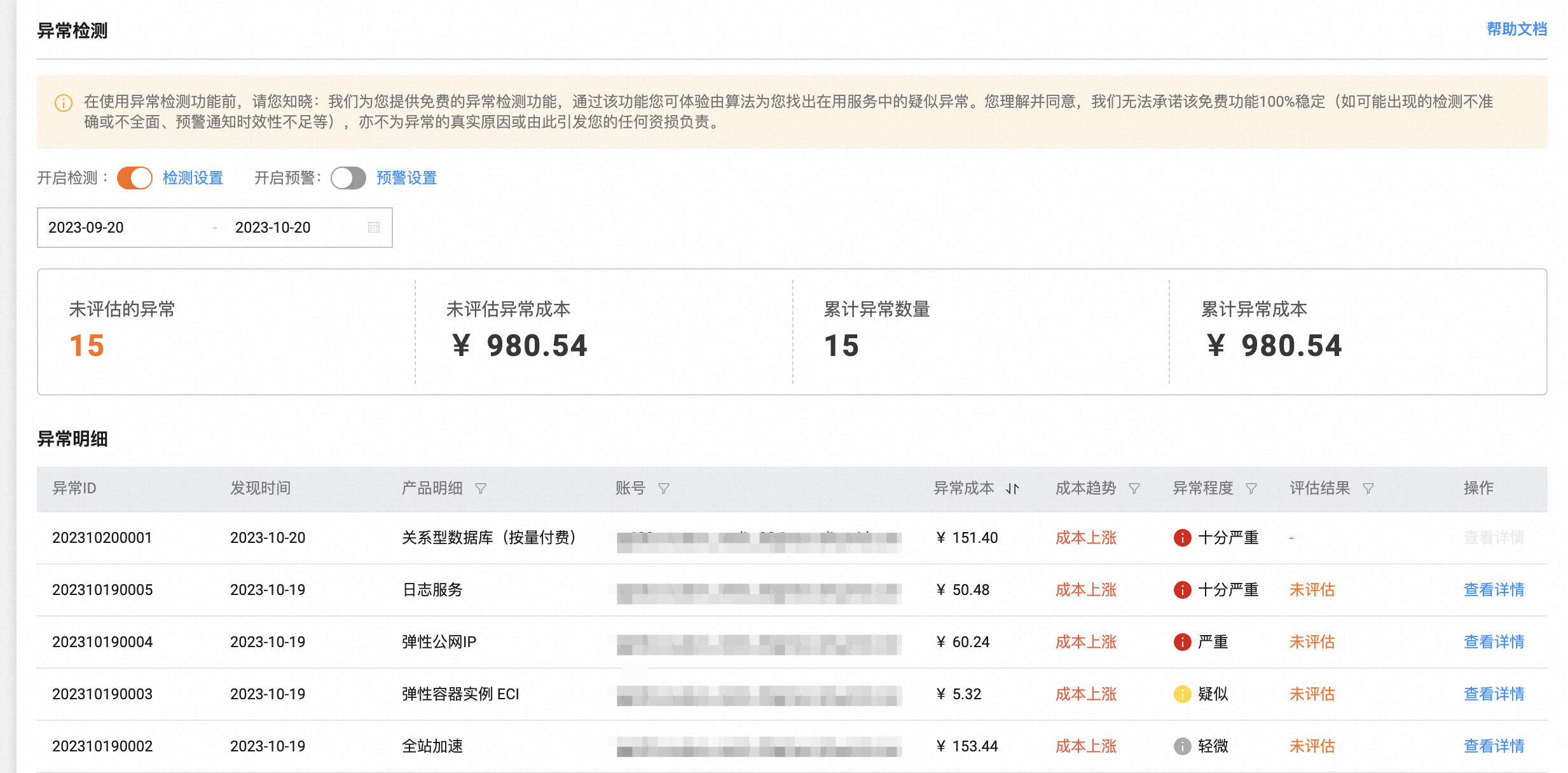Image resolution: width=1568 pixels, height=773 pixels.
Task: Click 查看详情 for 弹性公网IP row
Action: 1494,642
